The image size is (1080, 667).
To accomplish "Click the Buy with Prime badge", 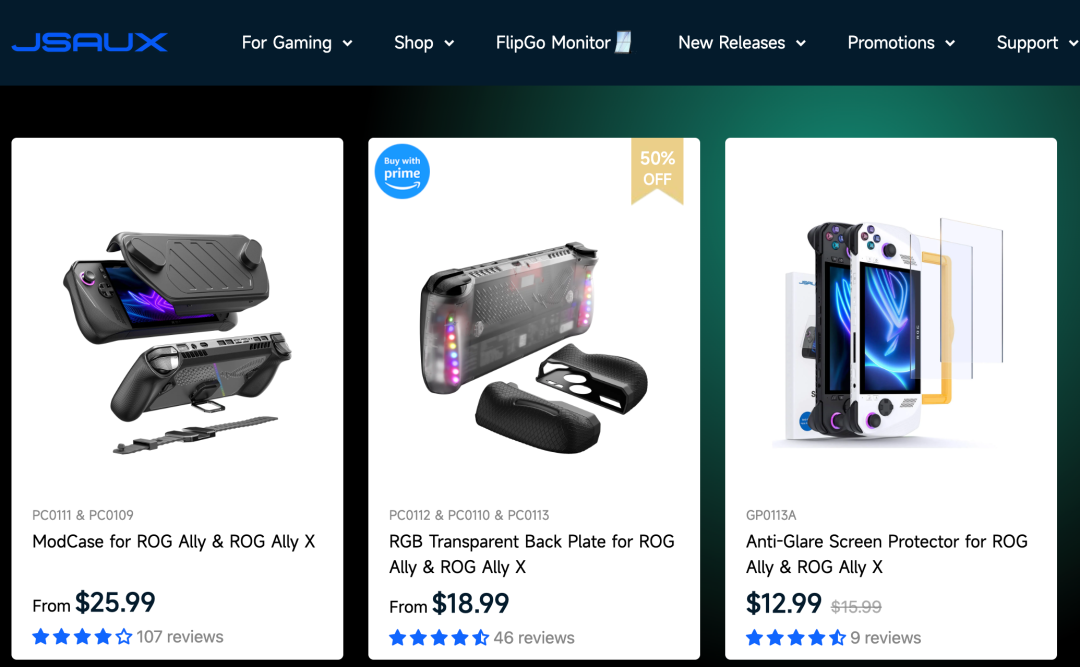I will [402, 170].
